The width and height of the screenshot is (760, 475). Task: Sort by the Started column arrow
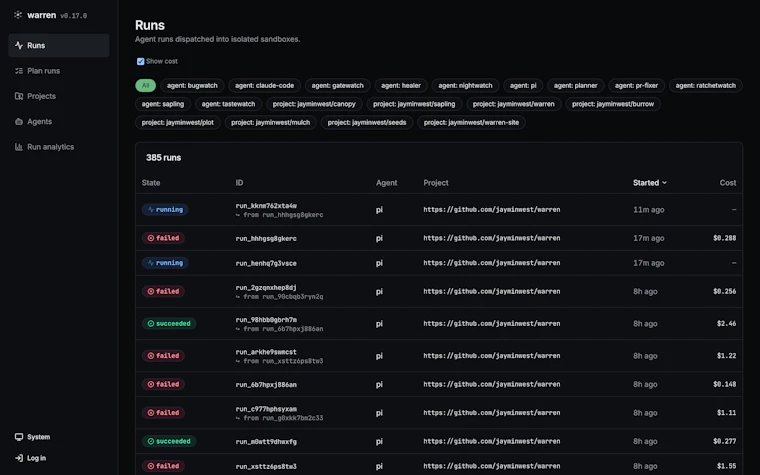(665, 183)
